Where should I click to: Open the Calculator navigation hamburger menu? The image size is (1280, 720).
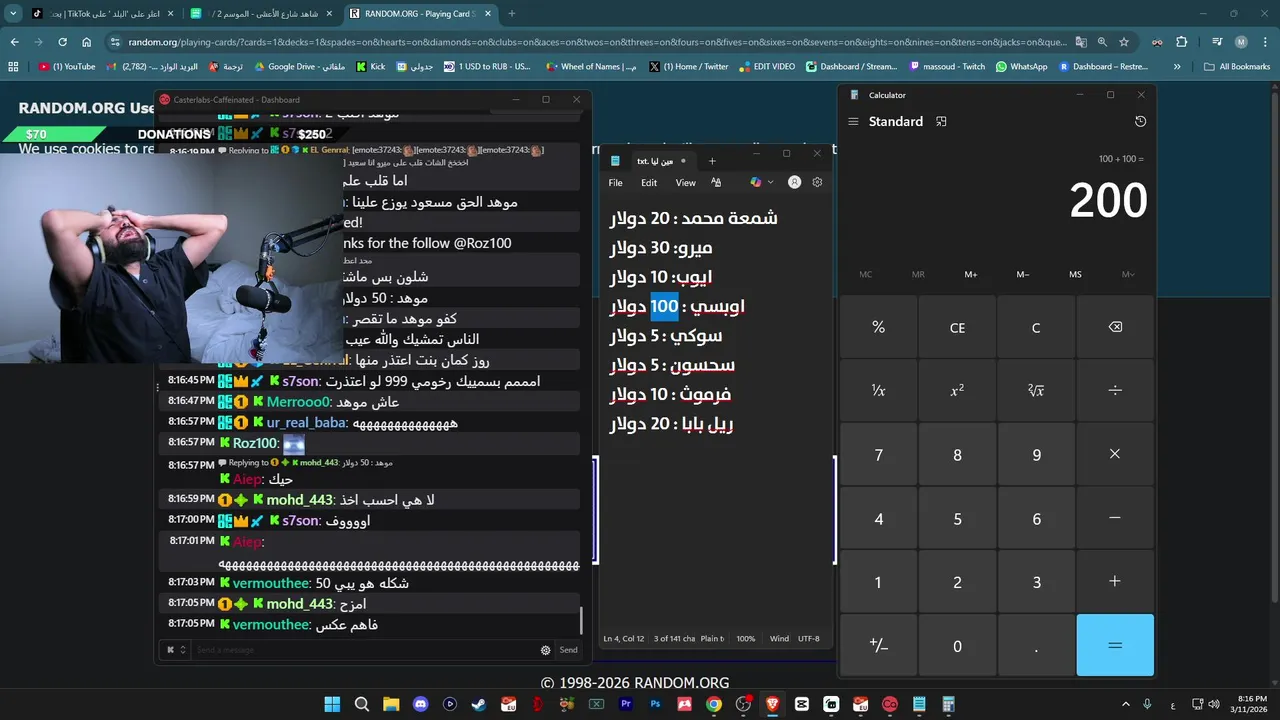[853, 121]
